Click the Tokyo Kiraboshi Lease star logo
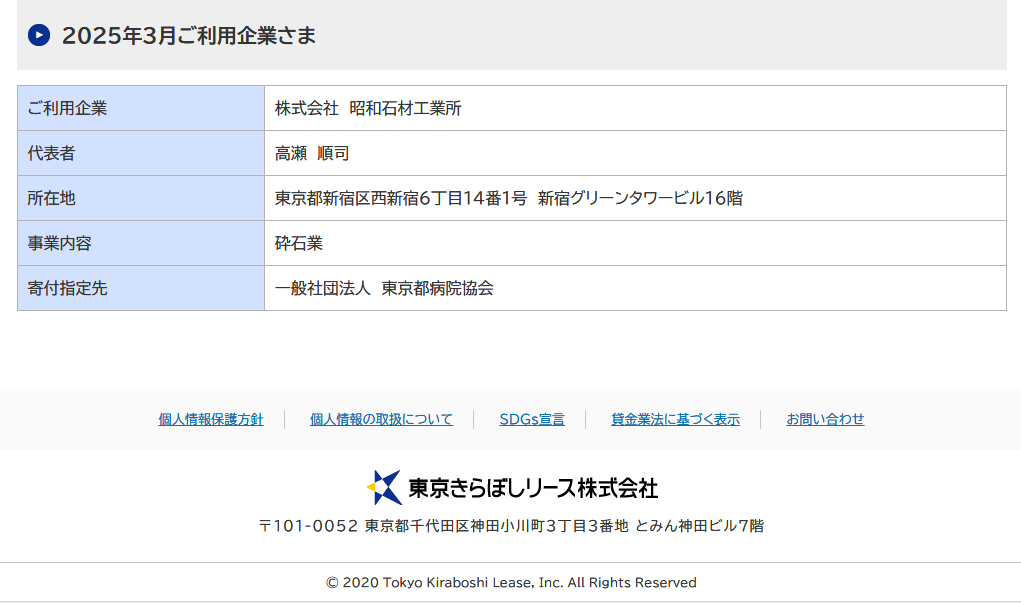1021x603 pixels. click(384, 488)
